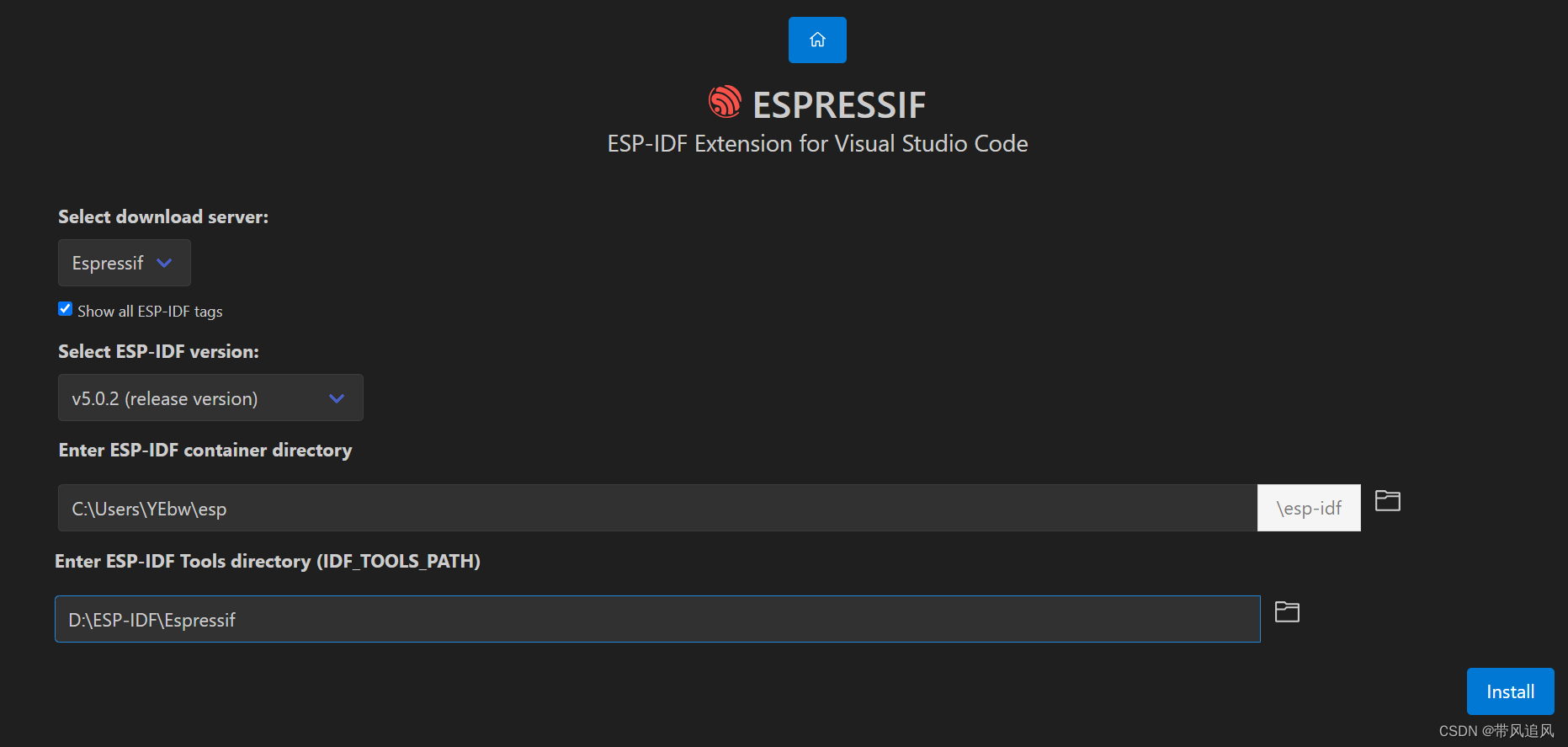Open folder browser for ESP-IDF container directory

[1386, 501]
